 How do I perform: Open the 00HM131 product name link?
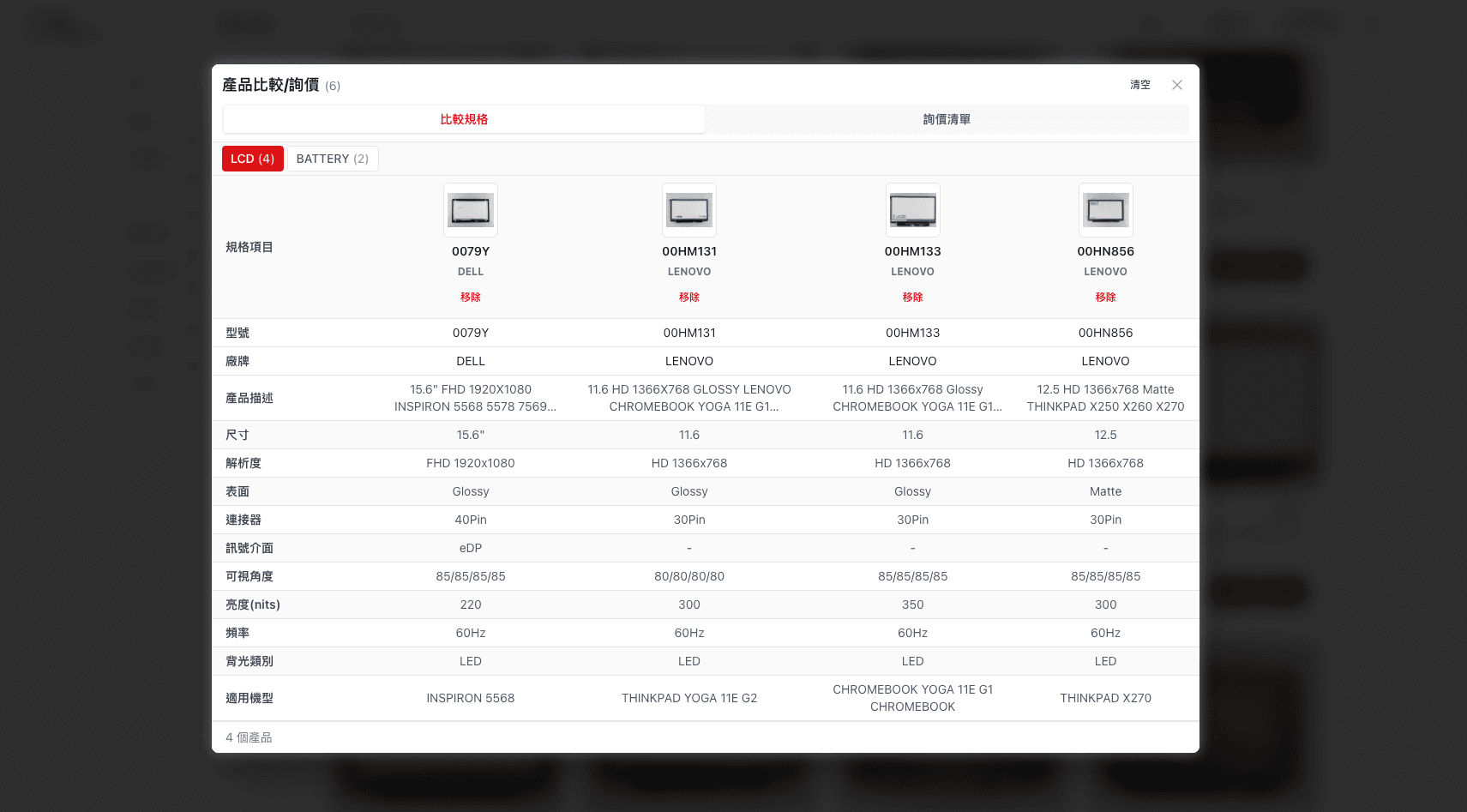pos(688,251)
